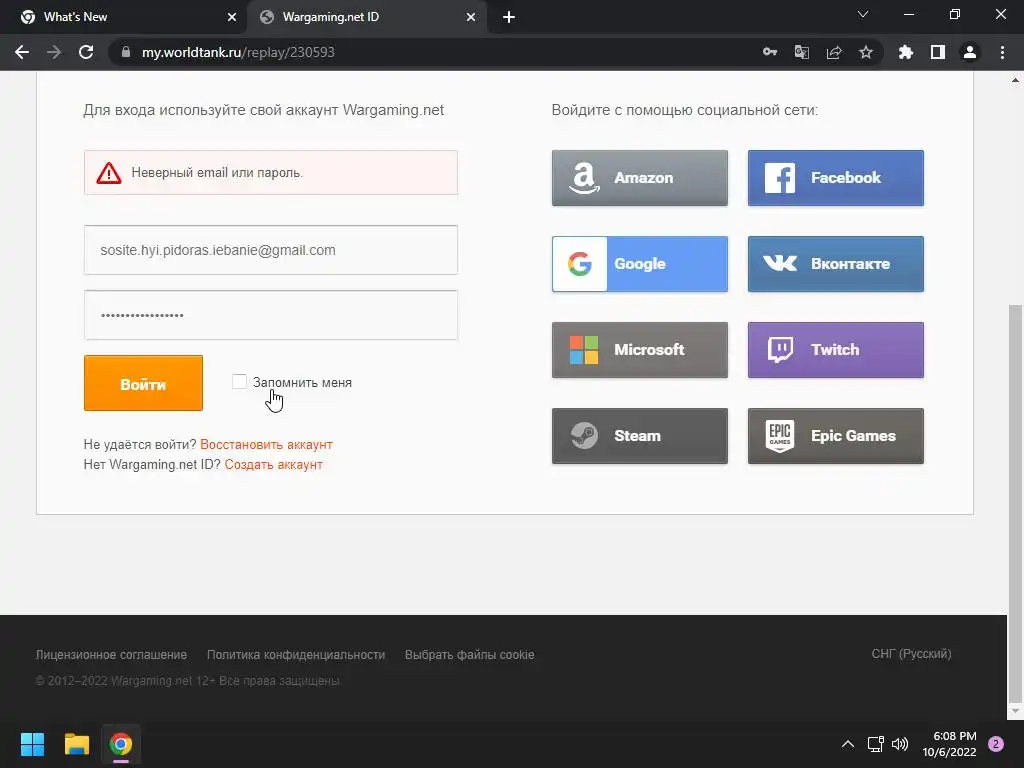
Task: Minimize the browser window
Action: point(908,14)
